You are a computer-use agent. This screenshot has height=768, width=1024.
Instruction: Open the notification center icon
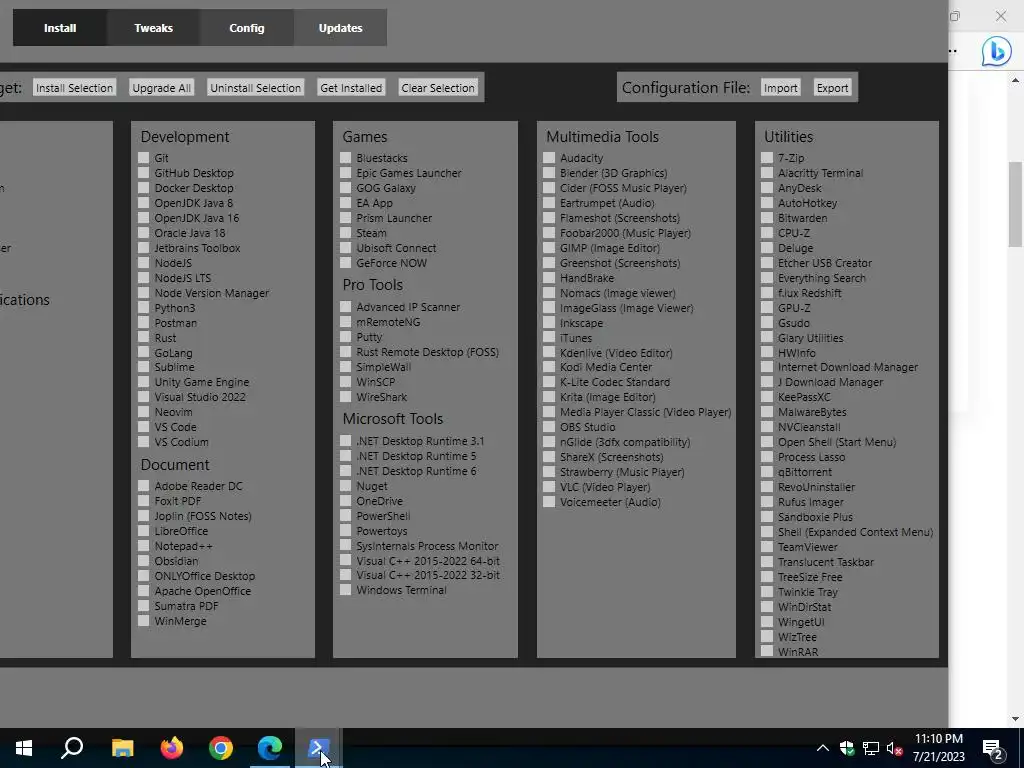click(993, 749)
